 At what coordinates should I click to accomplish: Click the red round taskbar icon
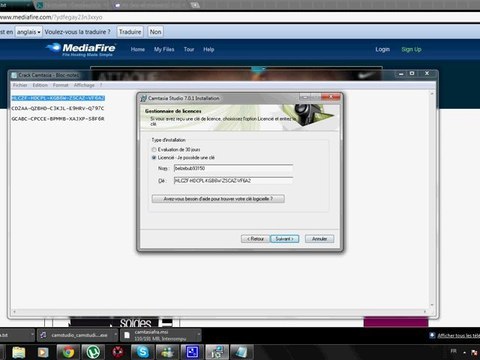[x=118, y=352]
